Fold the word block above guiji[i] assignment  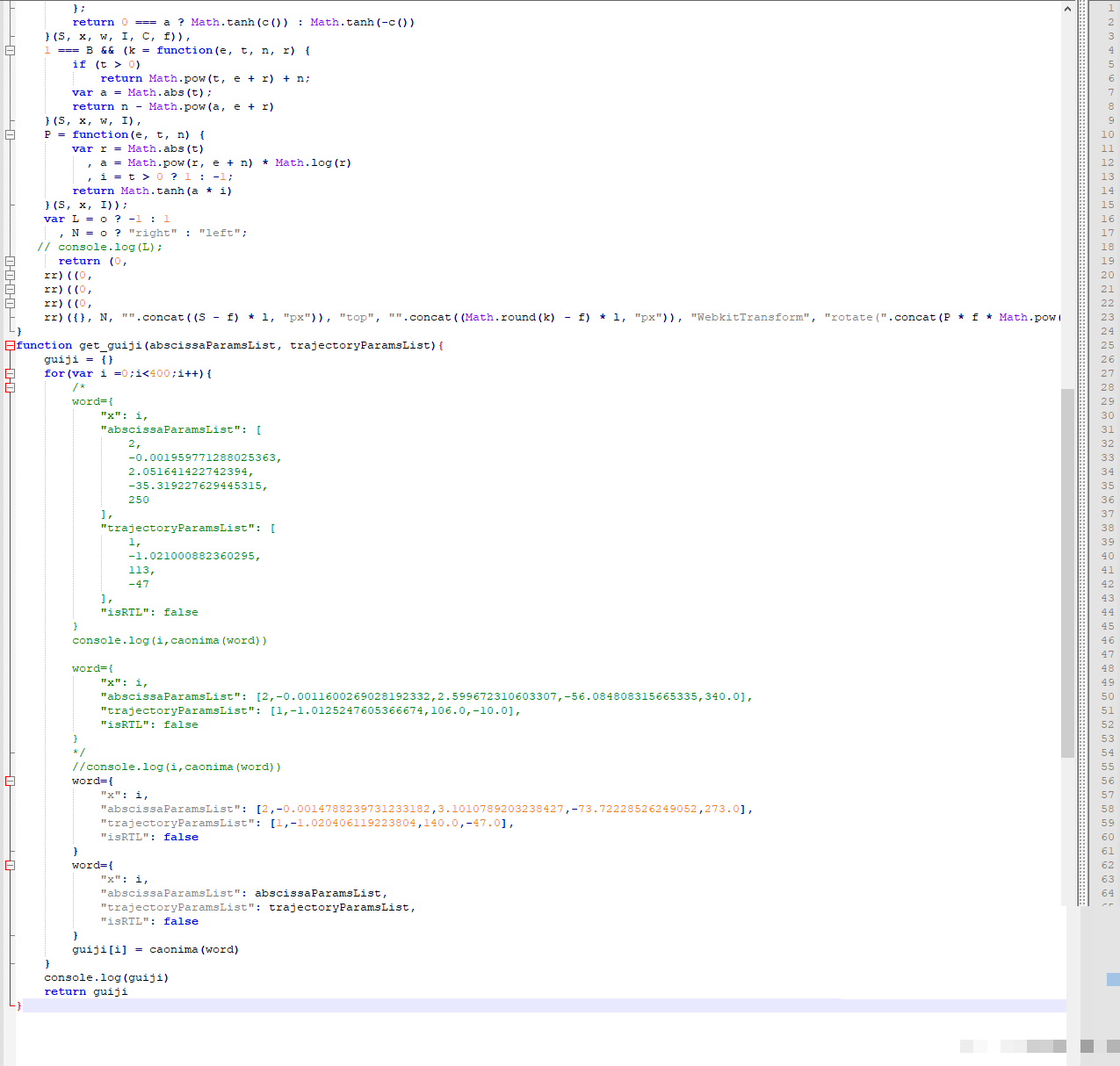coord(10,865)
